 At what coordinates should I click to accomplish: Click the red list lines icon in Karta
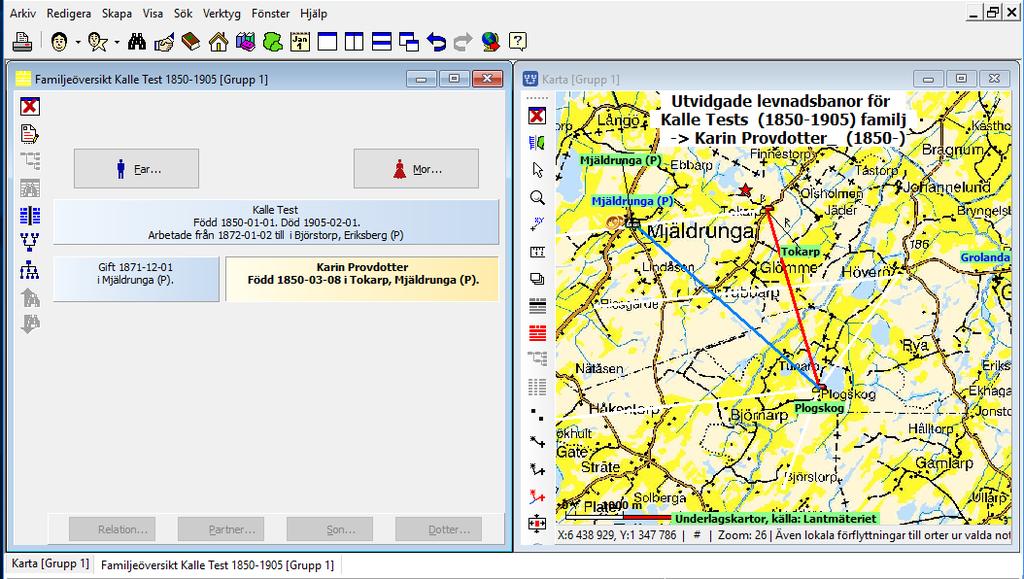click(x=537, y=333)
